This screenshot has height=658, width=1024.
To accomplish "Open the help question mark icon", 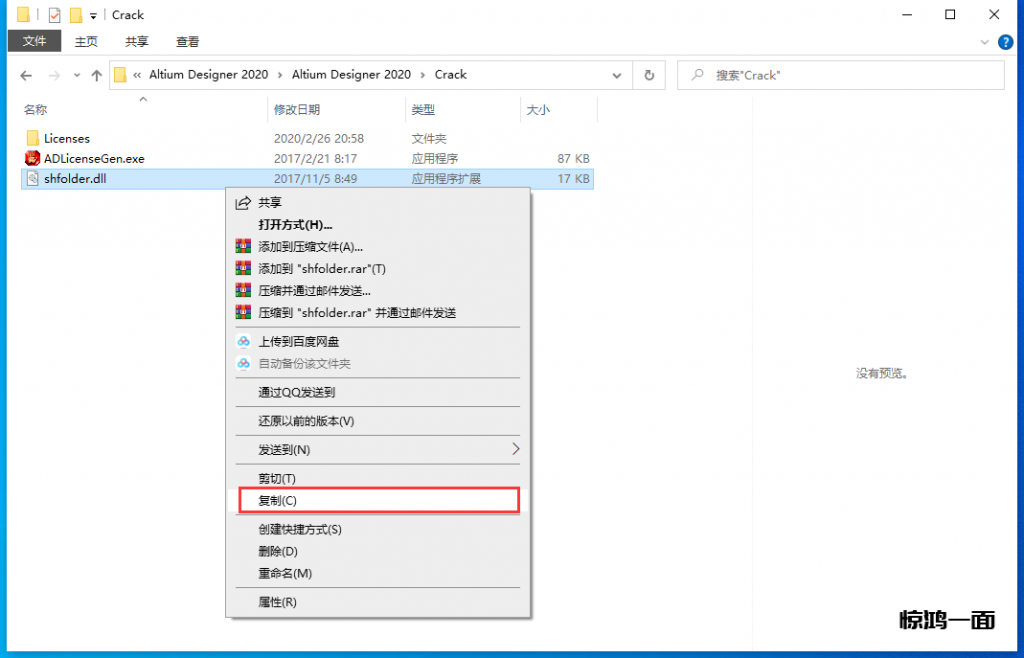I will [x=1004, y=42].
